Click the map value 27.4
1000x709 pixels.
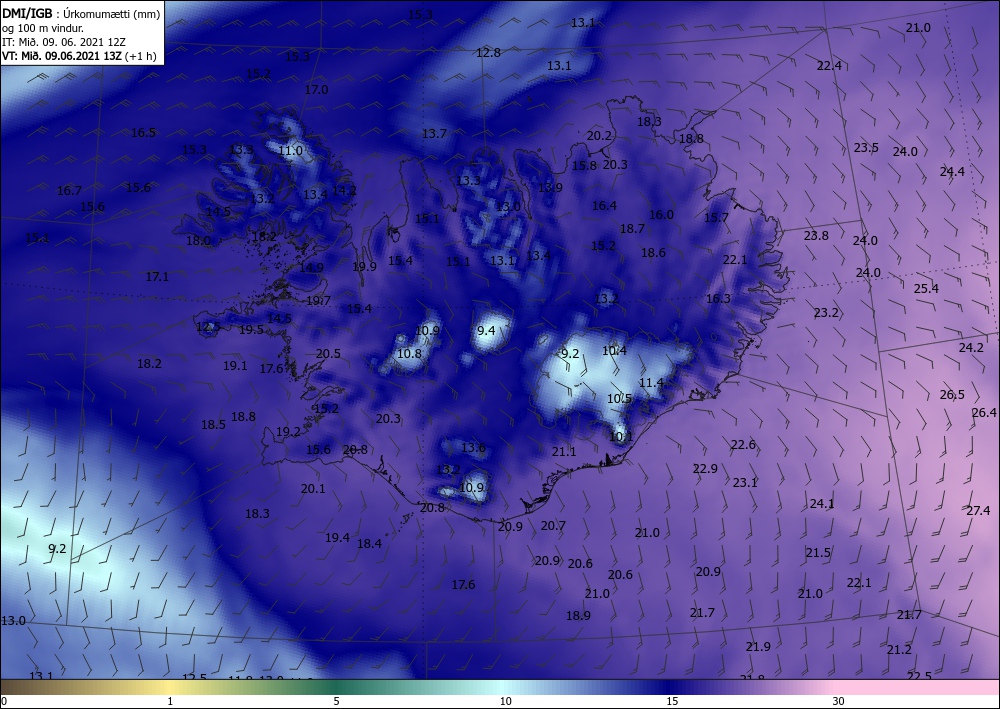[x=978, y=511]
